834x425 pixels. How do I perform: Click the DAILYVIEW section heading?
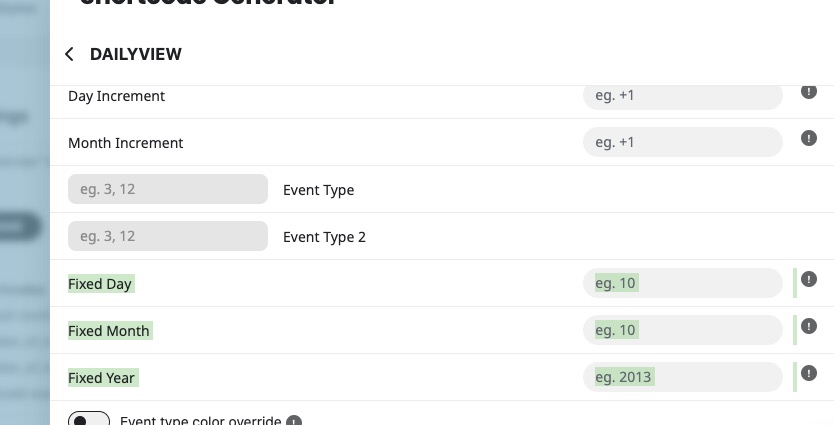pyautogui.click(x=136, y=54)
